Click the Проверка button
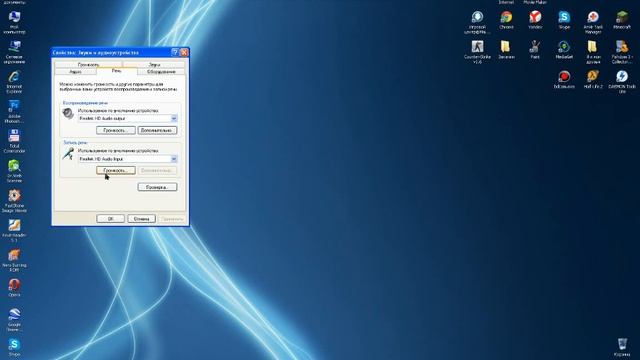The width and height of the screenshot is (640, 360). (x=157, y=187)
